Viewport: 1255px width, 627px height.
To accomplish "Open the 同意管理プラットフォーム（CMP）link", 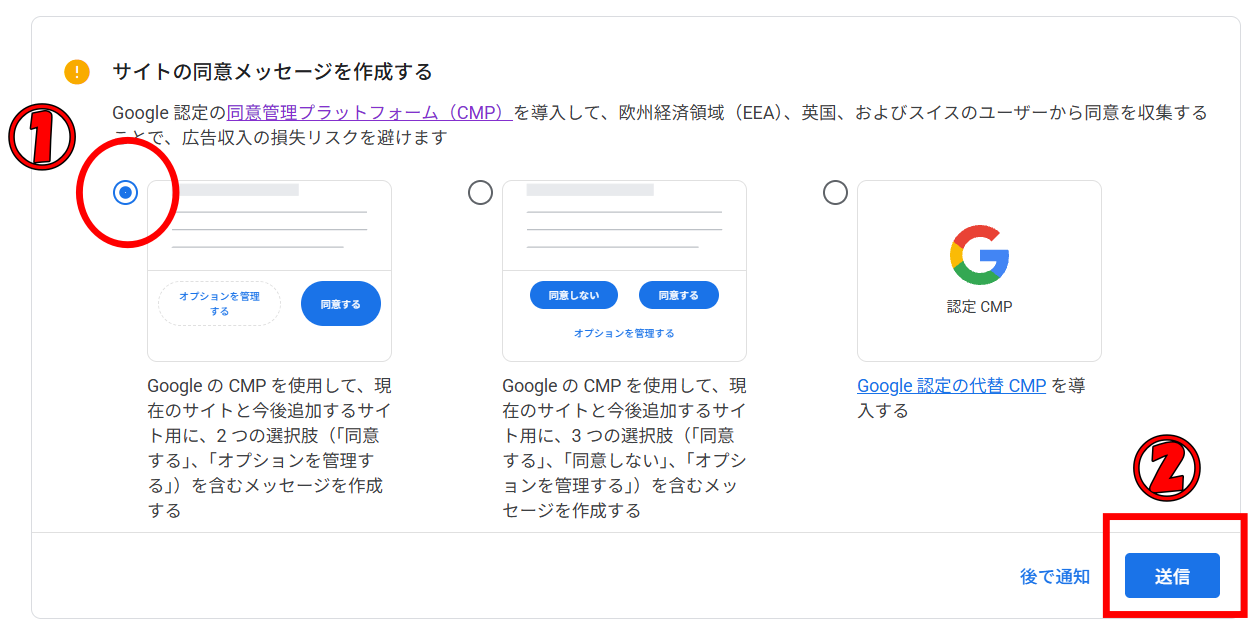I will point(370,113).
